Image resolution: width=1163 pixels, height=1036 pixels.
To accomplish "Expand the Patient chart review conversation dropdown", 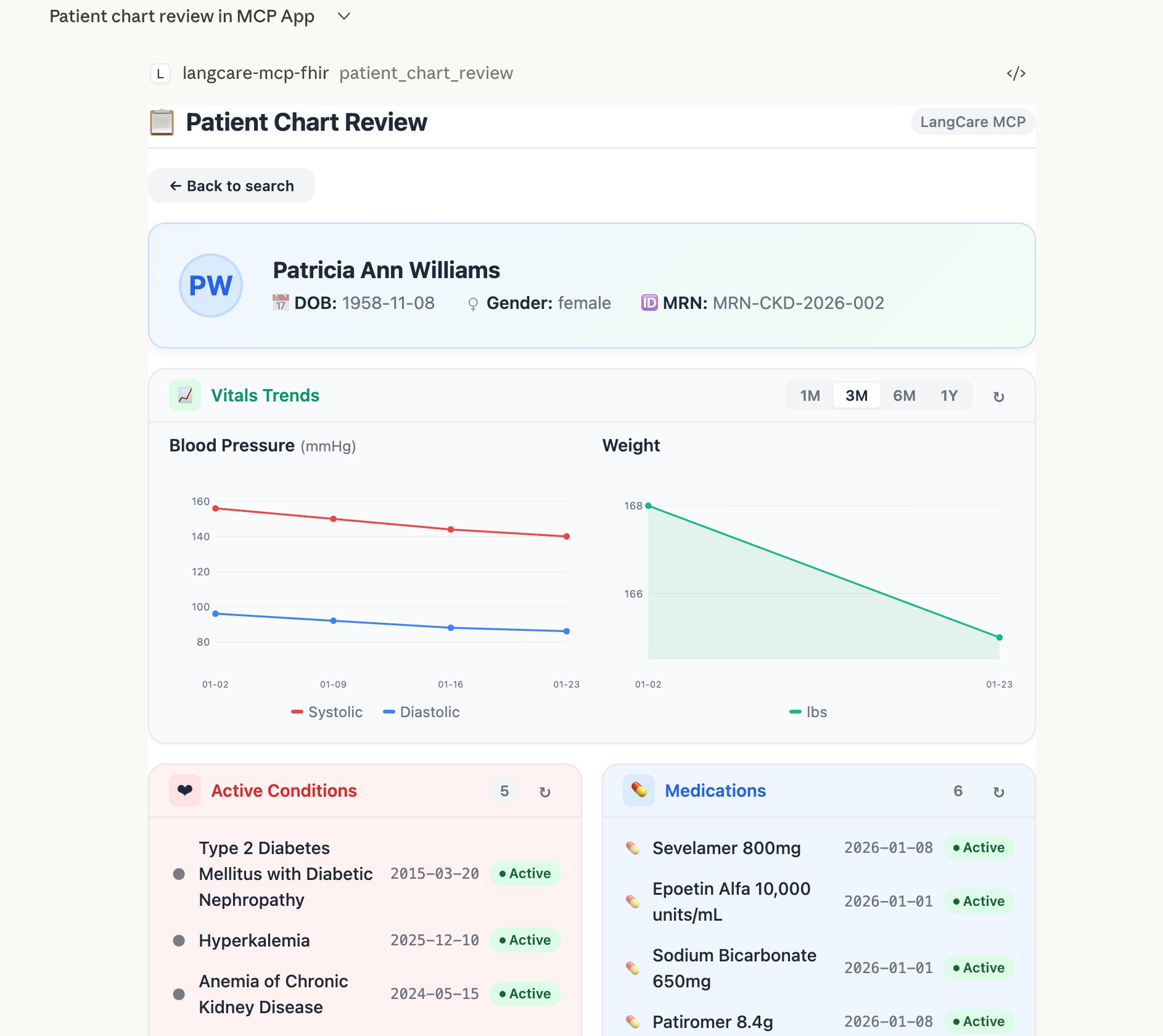I will 343,16.
